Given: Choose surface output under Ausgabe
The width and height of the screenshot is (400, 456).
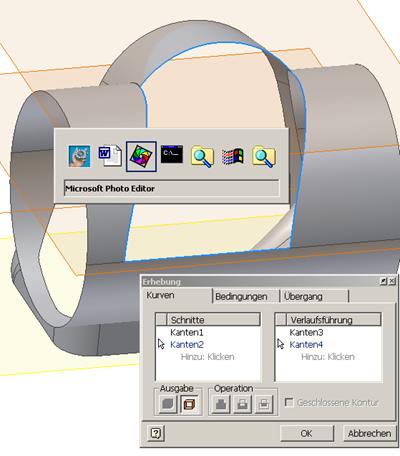Looking at the screenshot, I should tap(189, 404).
